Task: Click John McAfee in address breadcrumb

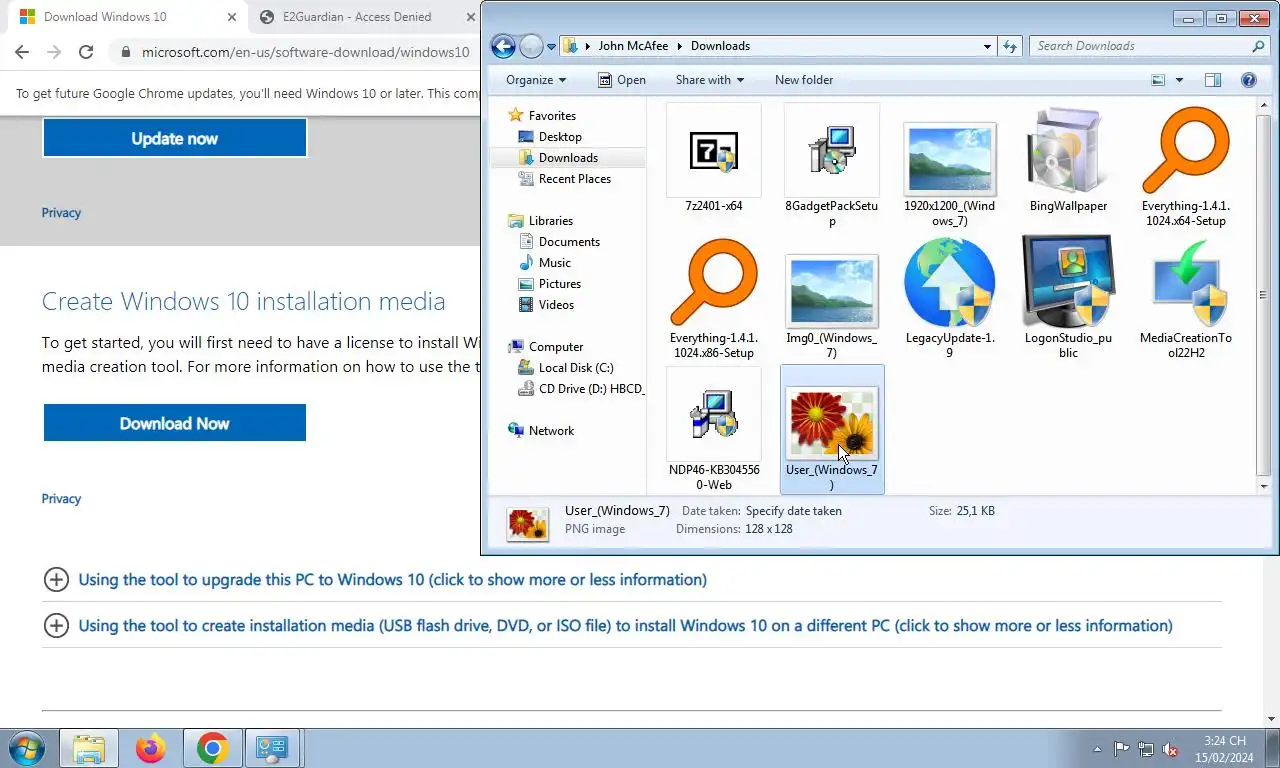Action: click(635, 46)
